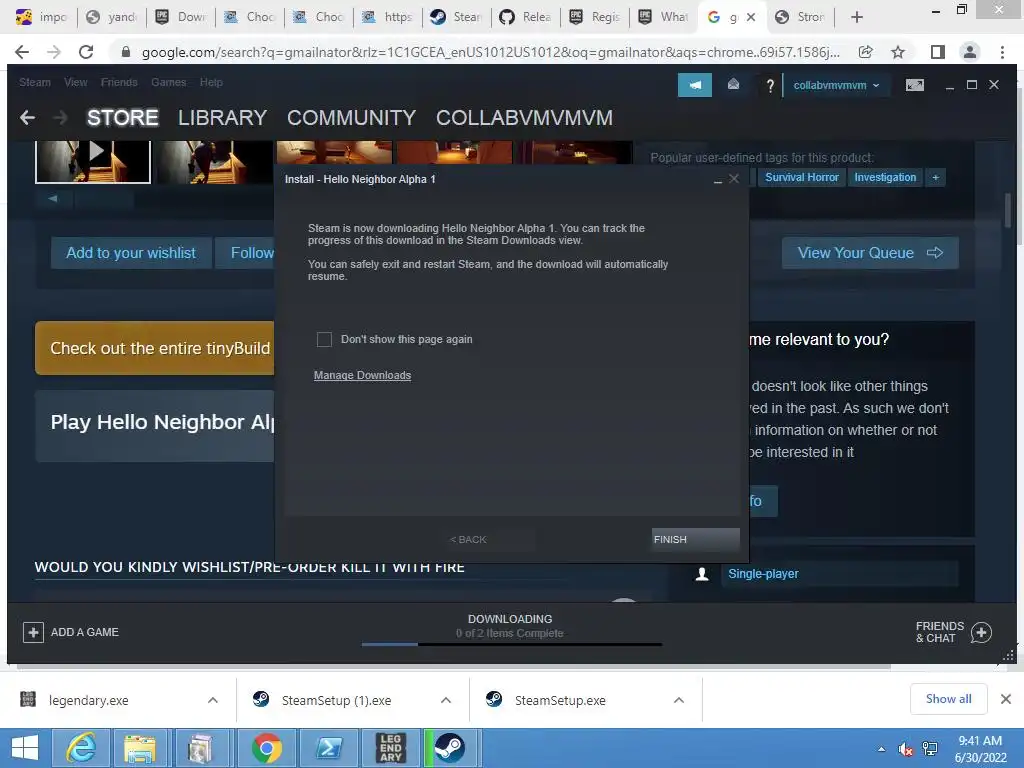Go to the STORE tab

[123, 118]
